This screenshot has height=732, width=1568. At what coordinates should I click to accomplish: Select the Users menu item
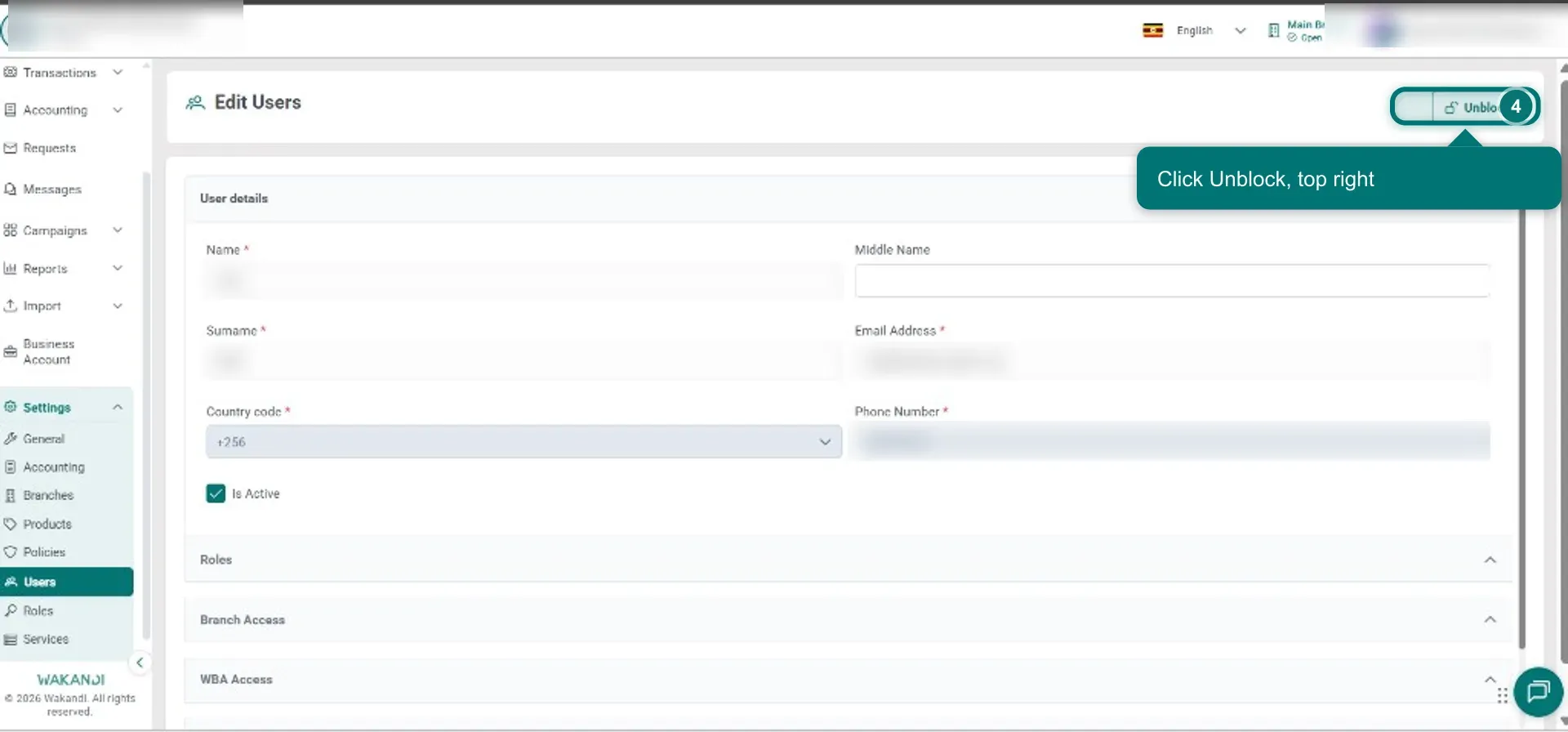pyautogui.click(x=67, y=582)
